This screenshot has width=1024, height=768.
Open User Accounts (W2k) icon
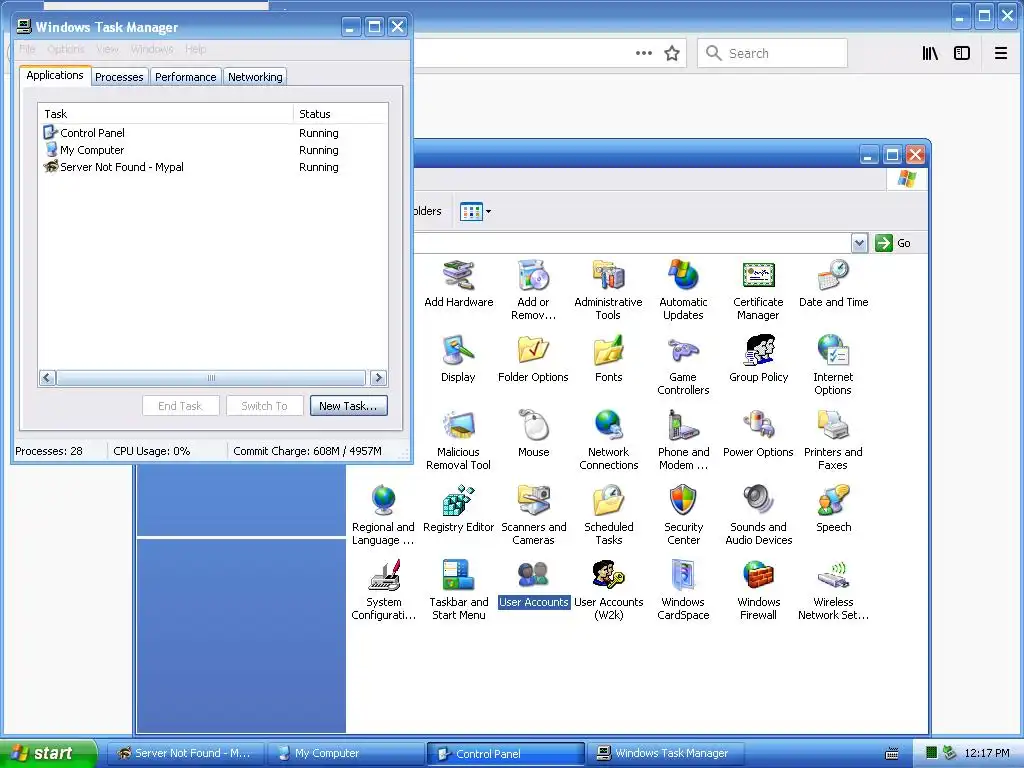click(x=609, y=590)
